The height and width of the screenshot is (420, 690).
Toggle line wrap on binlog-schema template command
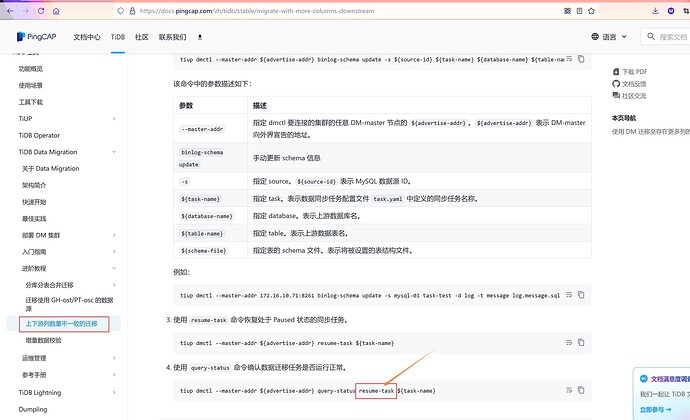[x=569, y=59]
